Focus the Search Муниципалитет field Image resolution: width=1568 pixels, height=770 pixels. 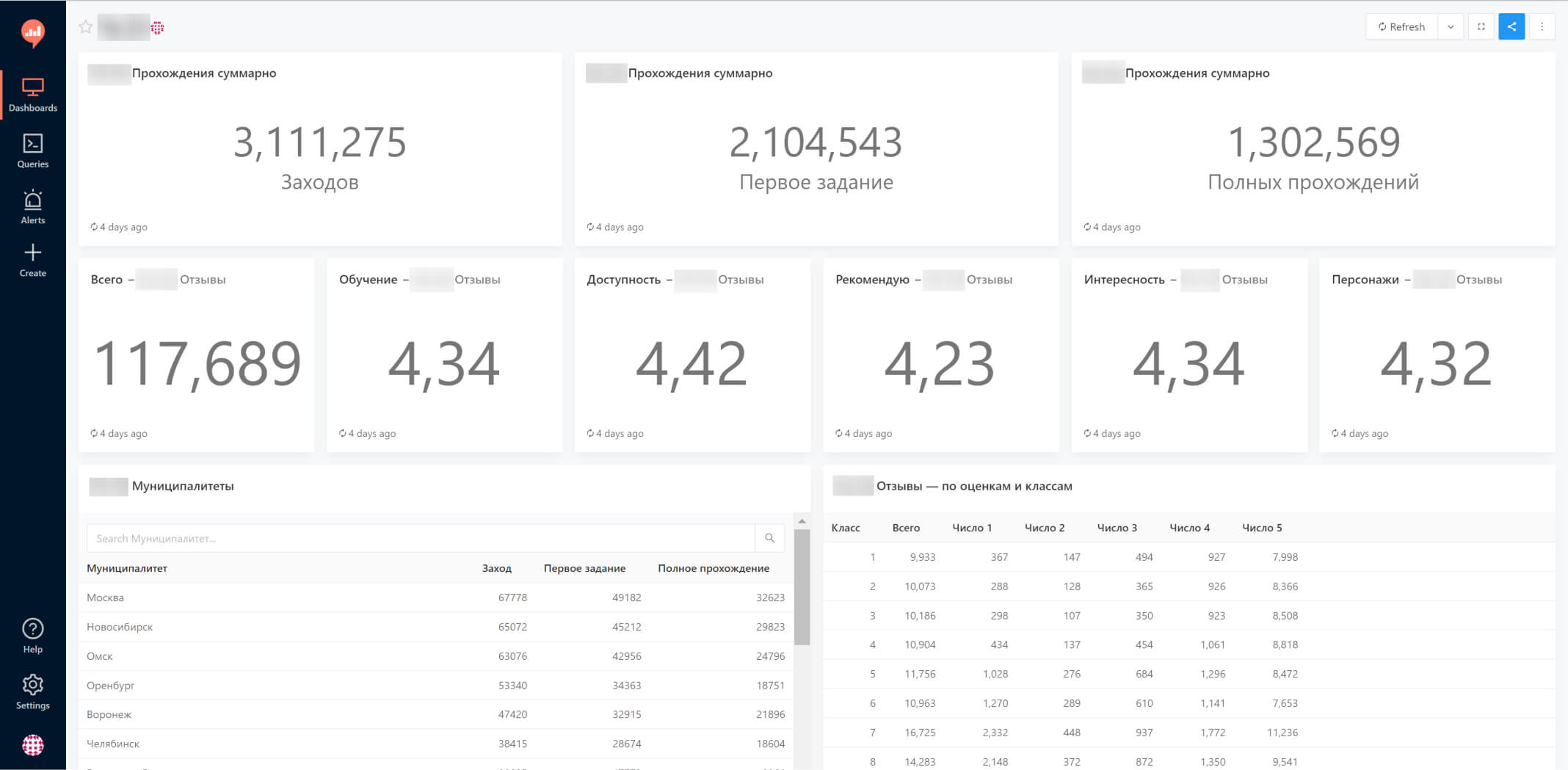coord(421,538)
